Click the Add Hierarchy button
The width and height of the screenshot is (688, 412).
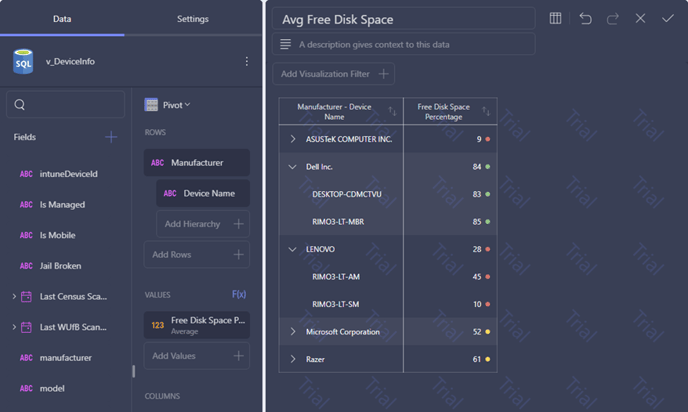[x=203, y=224]
